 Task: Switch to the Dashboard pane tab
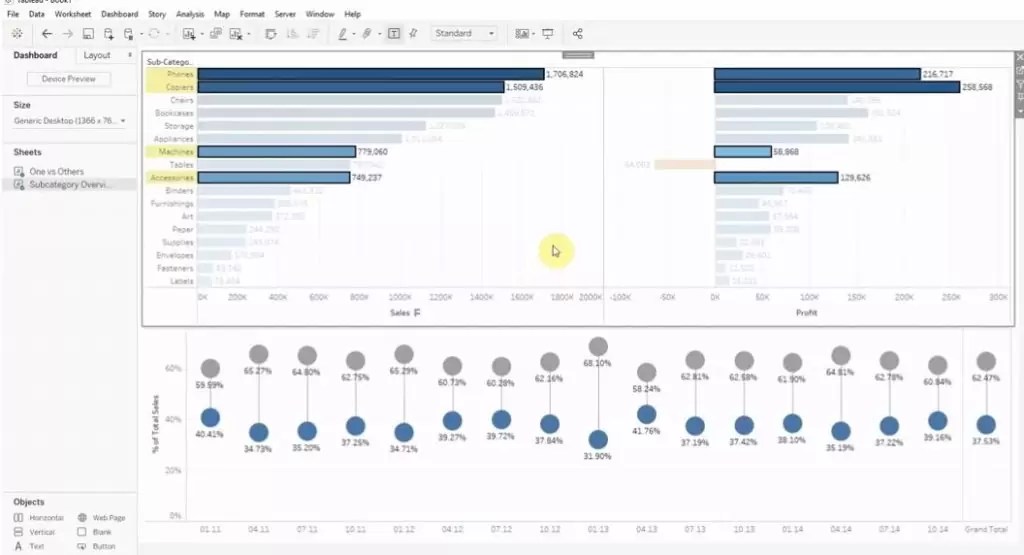point(35,56)
